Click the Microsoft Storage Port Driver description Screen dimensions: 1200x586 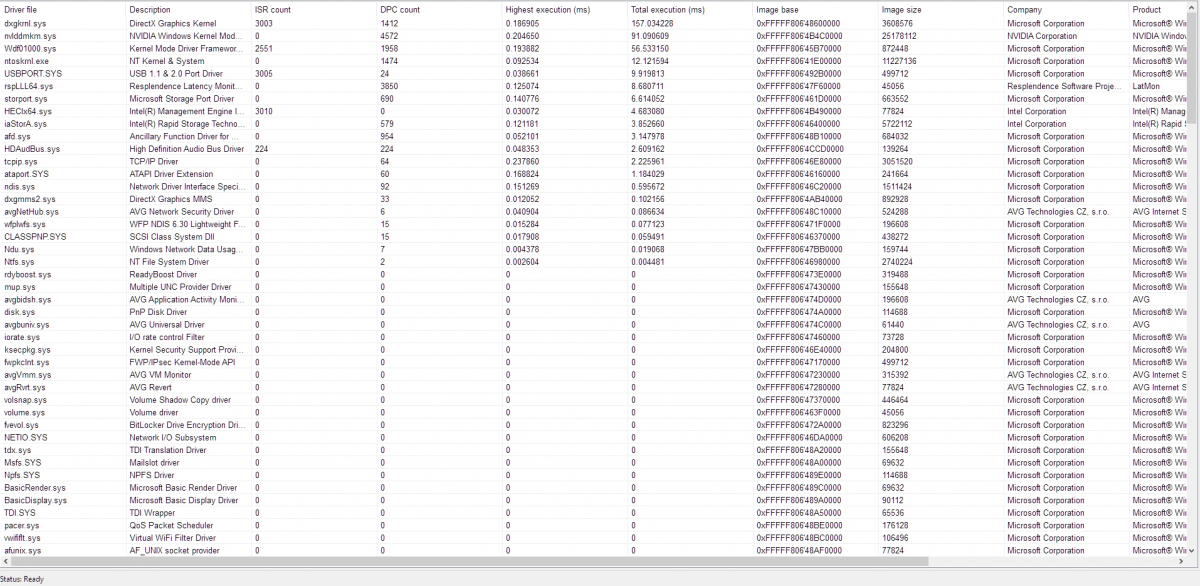point(181,99)
